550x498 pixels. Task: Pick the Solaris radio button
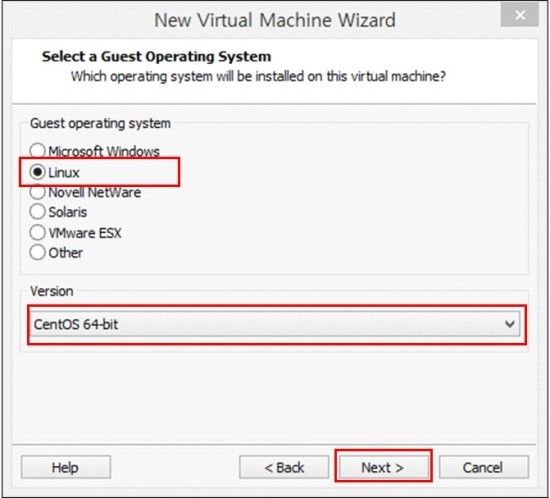[38, 212]
